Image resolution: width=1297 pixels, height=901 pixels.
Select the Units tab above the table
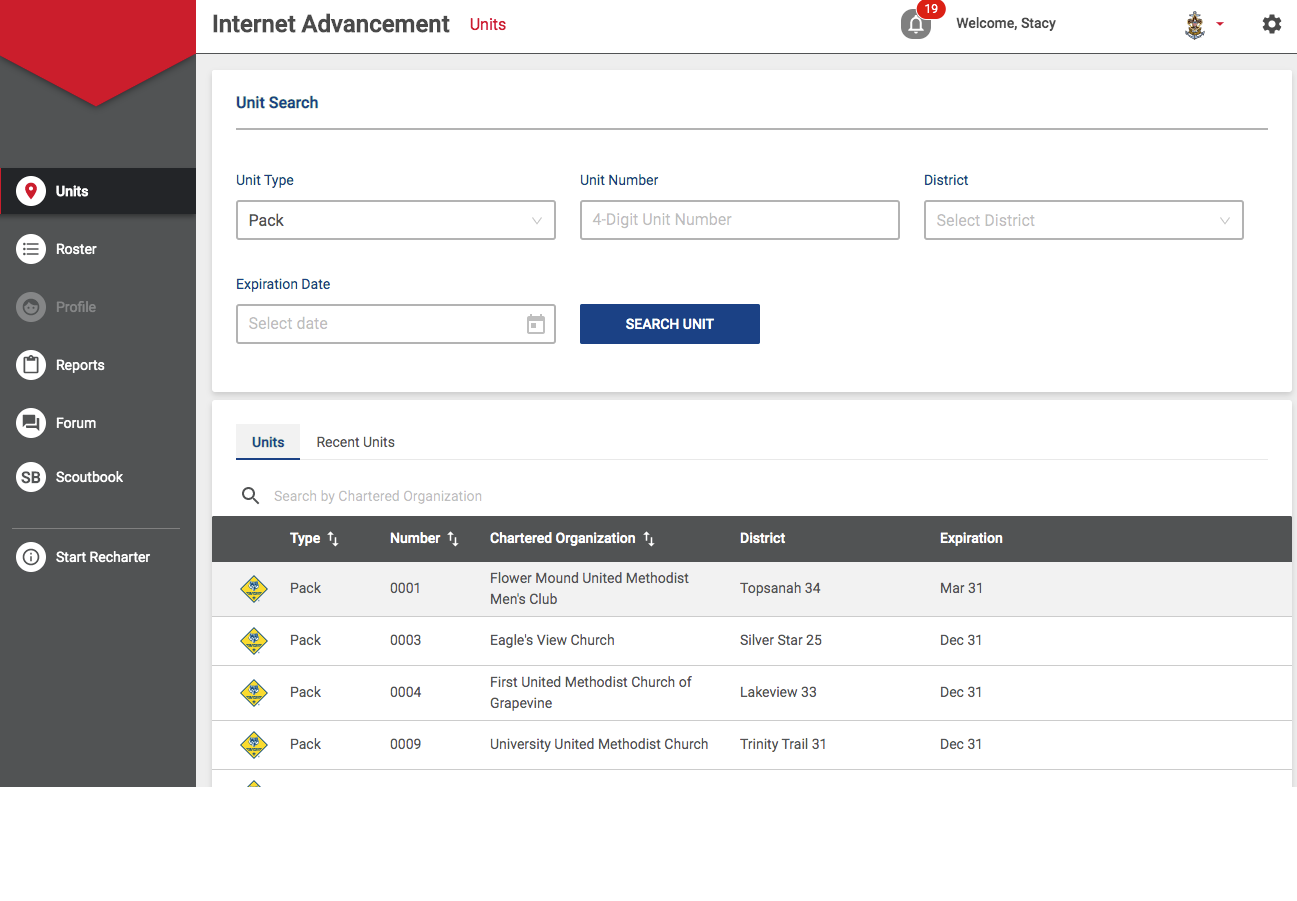[x=267, y=442]
